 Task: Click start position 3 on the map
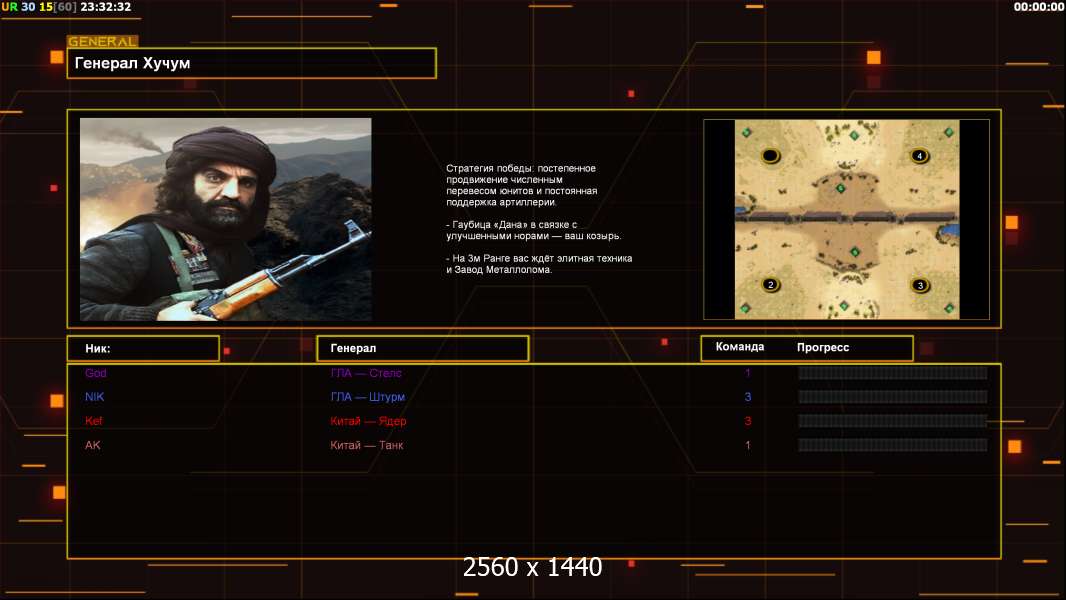(920, 285)
